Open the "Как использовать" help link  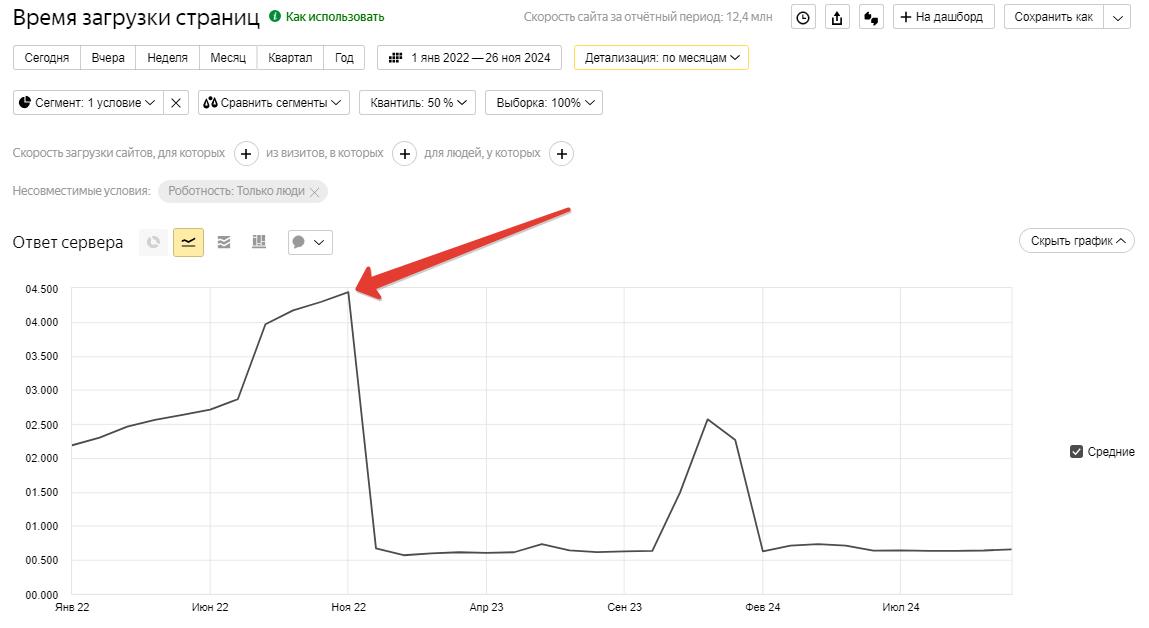(x=326, y=17)
